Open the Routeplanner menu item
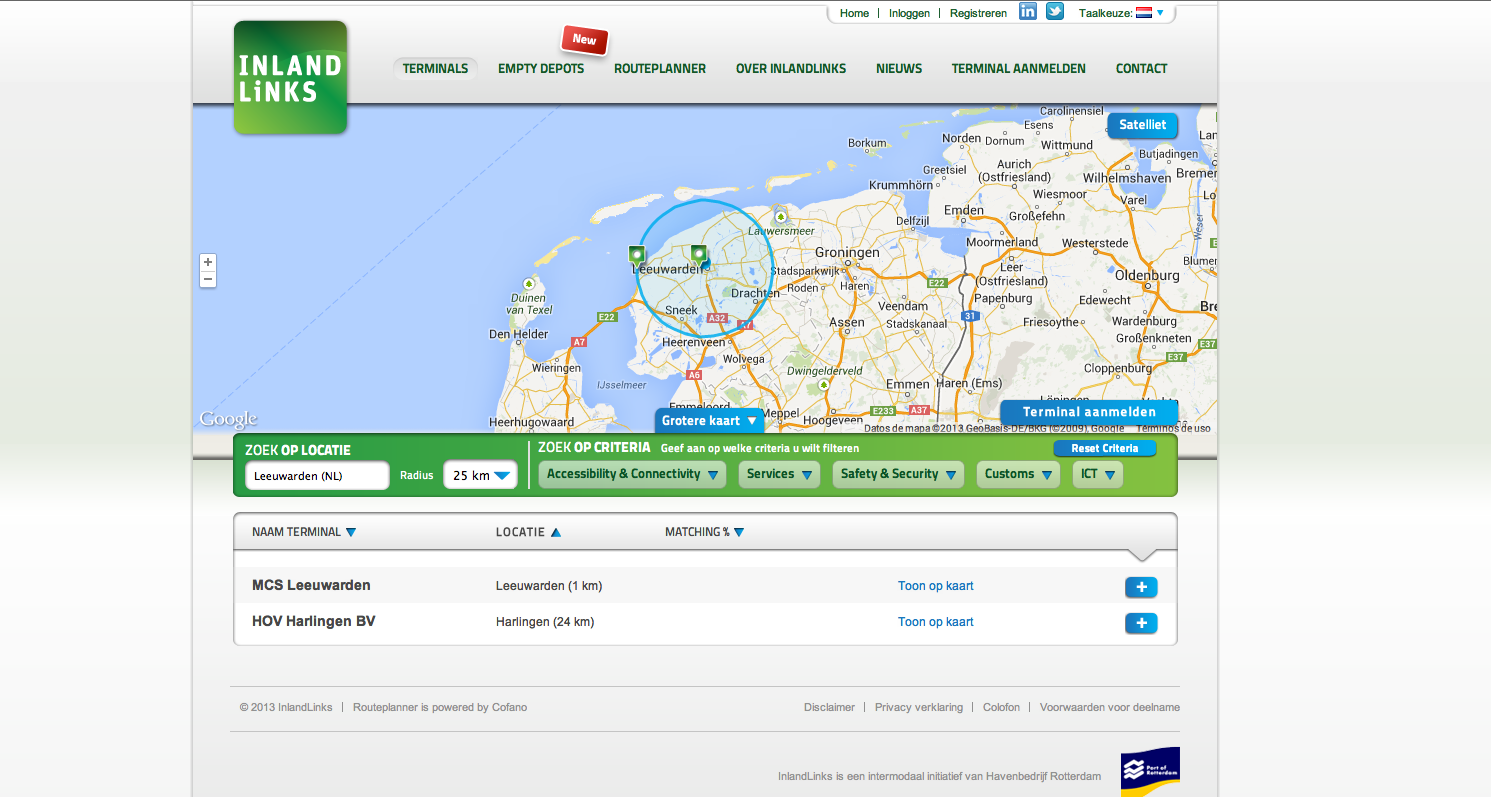 [x=659, y=69]
